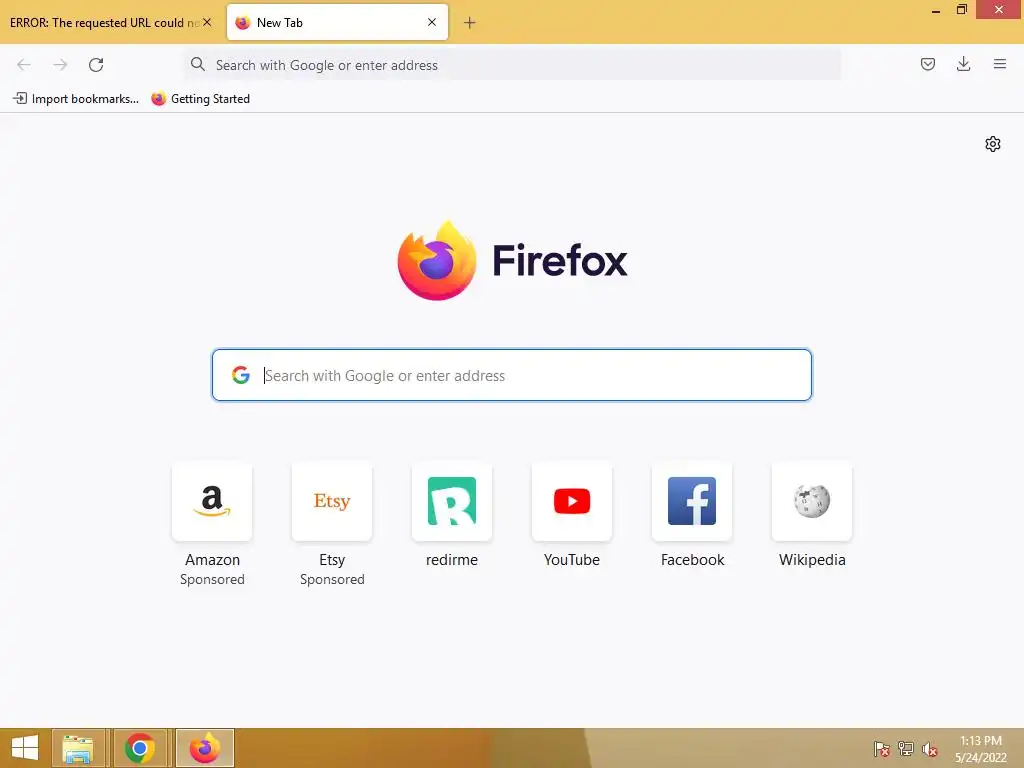Switch to the ERROR requested URL tab
This screenshot has width=1024, height=768.
104,23
